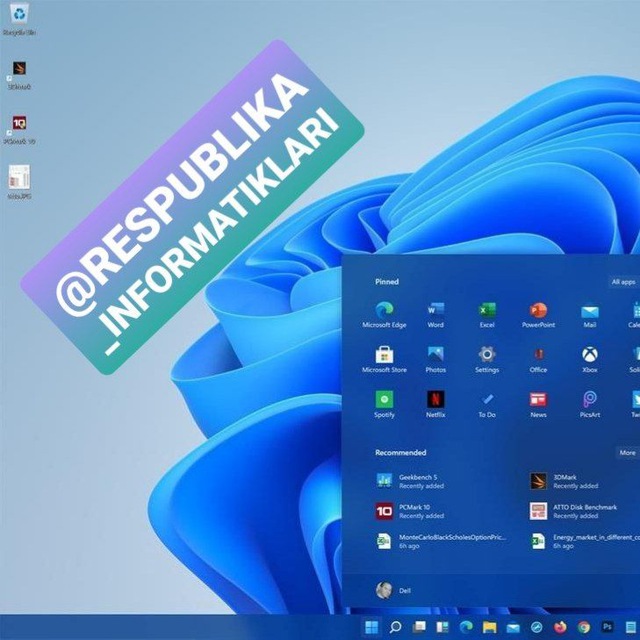Open the Widgets panel from taskbar
The image size is (640, 640).
[x=442, y=627]
